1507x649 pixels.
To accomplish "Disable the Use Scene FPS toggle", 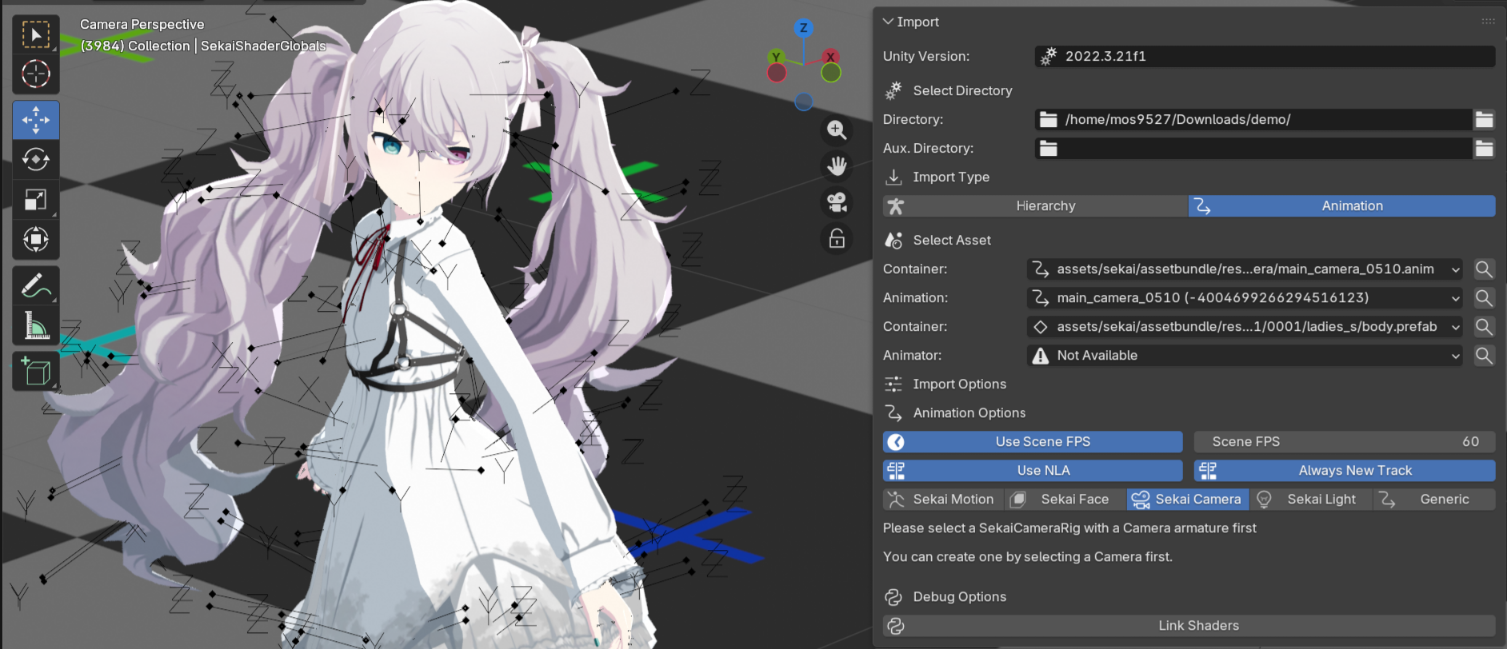I will tap(1032, 441).
